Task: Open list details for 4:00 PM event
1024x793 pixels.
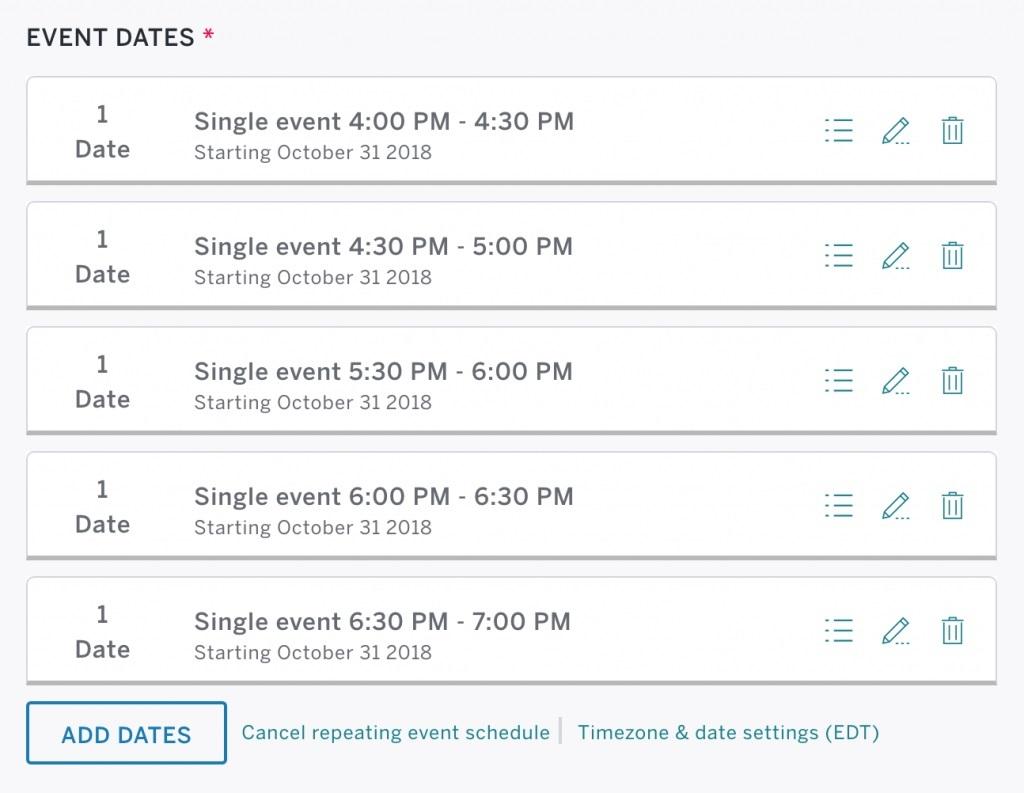Action: 839,131
